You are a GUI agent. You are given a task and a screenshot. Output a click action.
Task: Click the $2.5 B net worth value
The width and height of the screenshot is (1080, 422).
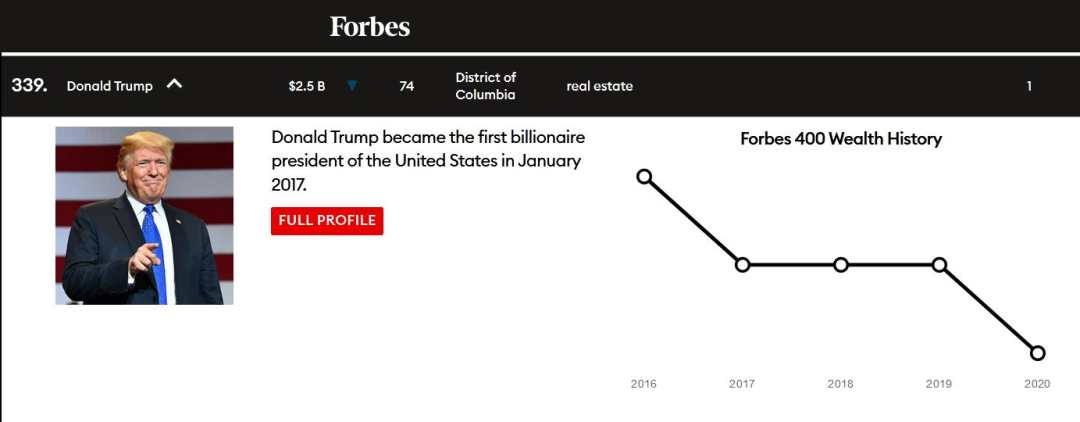click(306, 86)
